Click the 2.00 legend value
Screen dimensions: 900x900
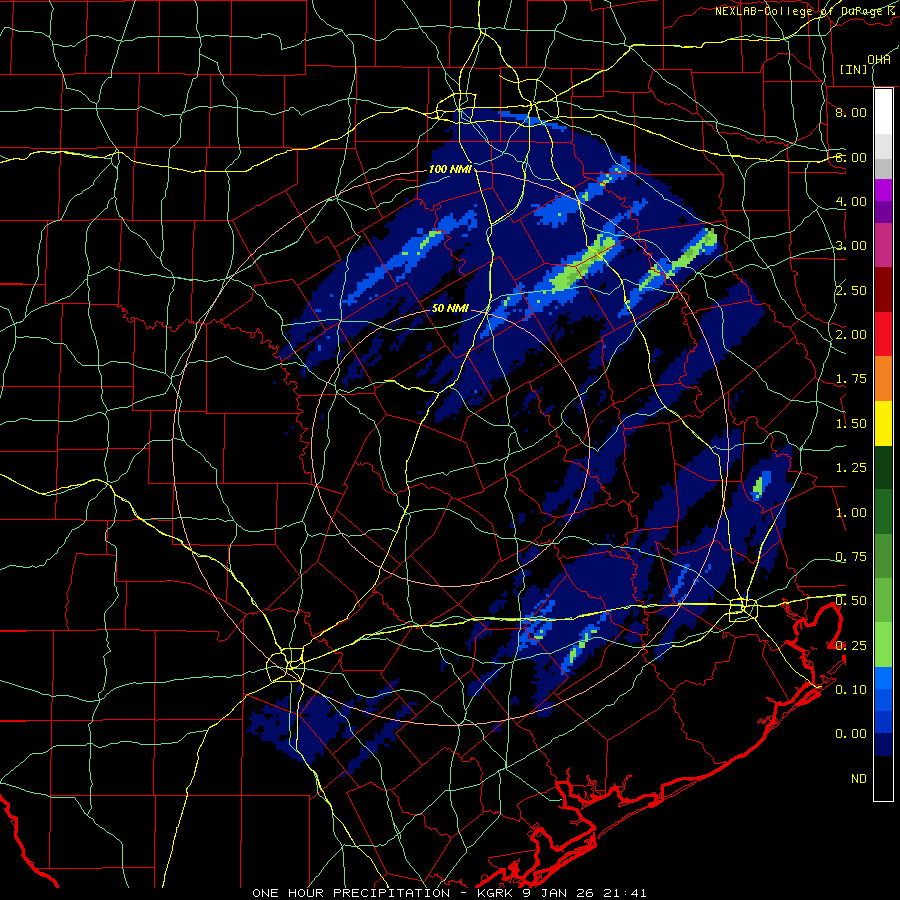point(851,335)
